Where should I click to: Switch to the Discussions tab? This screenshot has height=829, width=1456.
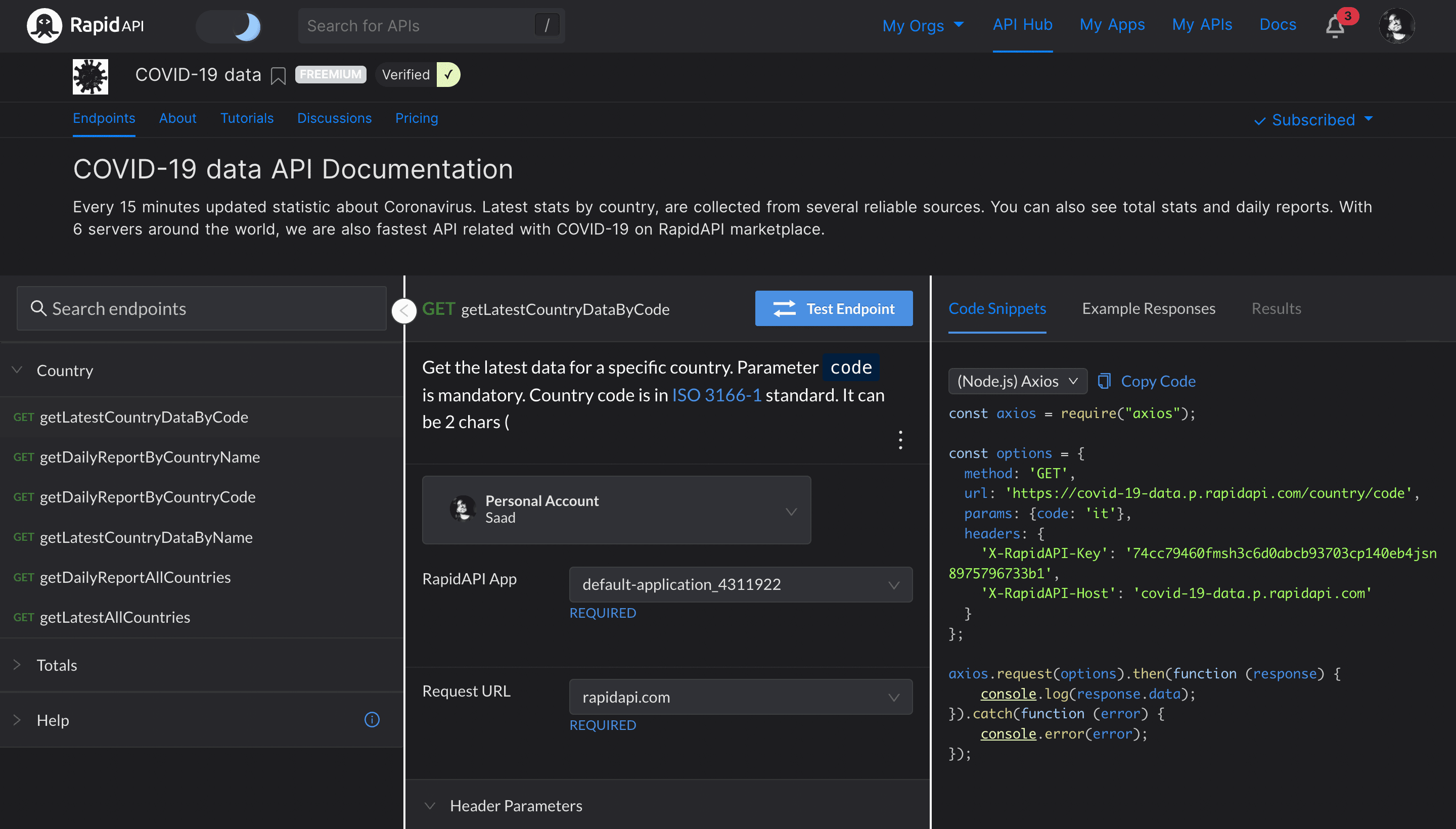pos(334,118)
